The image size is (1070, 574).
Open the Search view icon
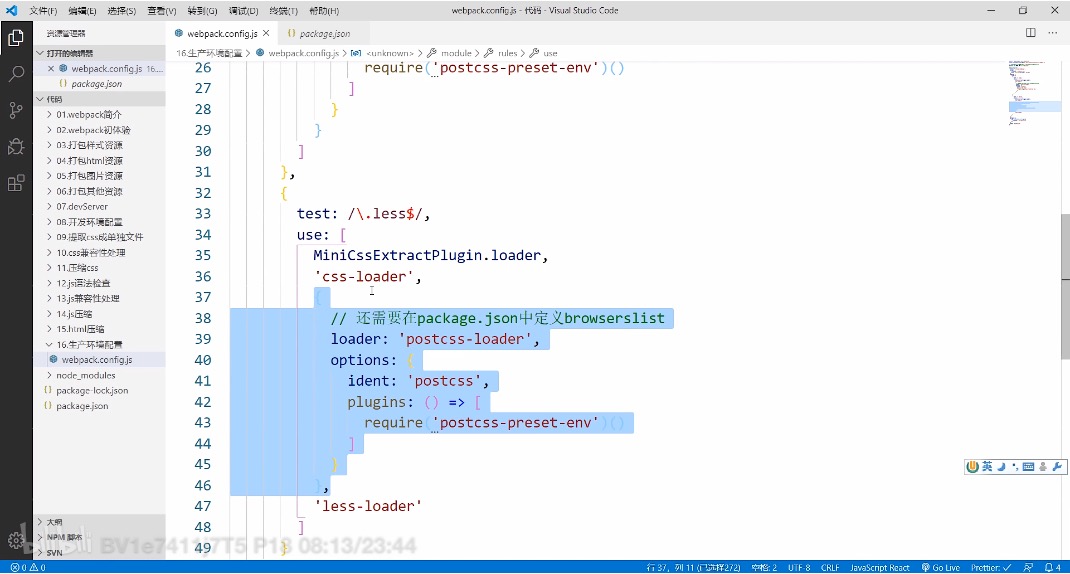click(16, 74)
